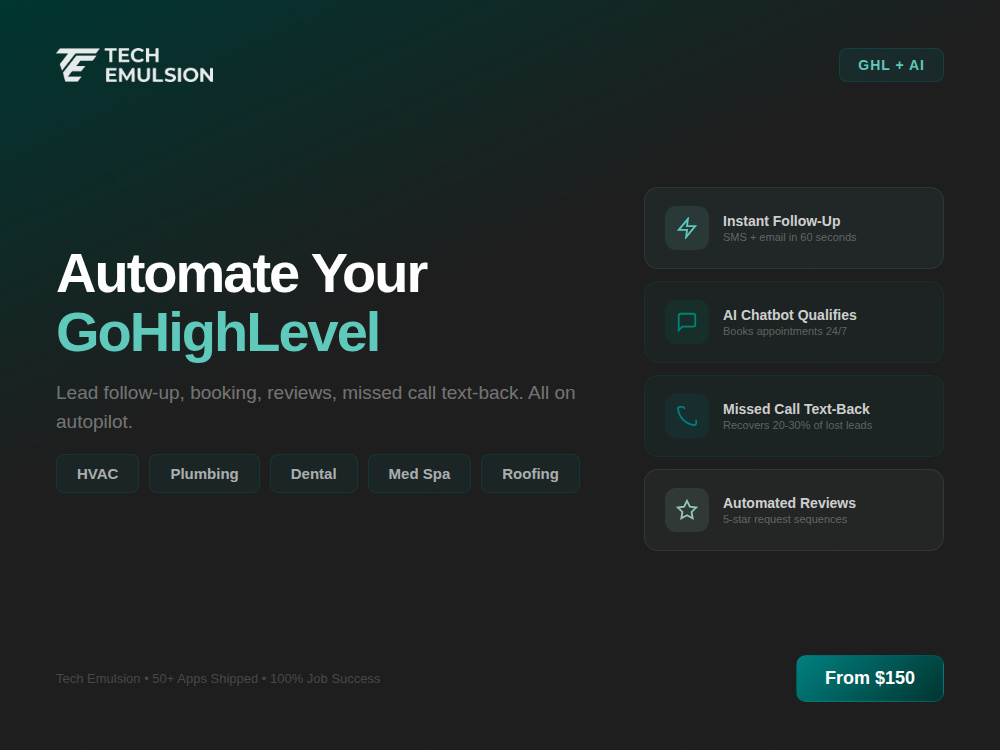Click the star Automated Reviews icon
The height and width of the screenshot is (750, 1000).
coord(687,510)
